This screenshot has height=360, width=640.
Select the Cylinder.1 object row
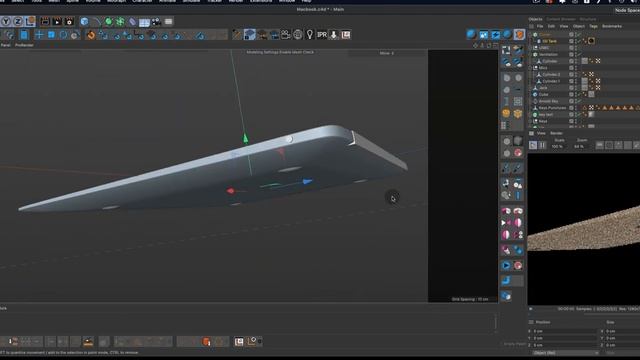coord(551,81)
